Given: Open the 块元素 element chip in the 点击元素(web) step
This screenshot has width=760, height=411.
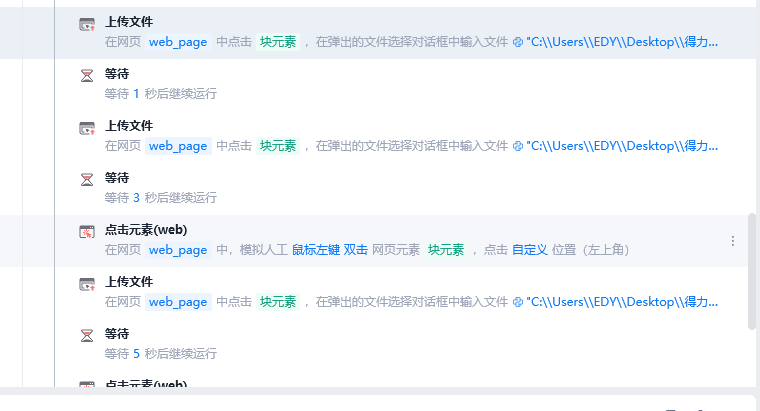Looking at the screenshot, I should [446, 250].
